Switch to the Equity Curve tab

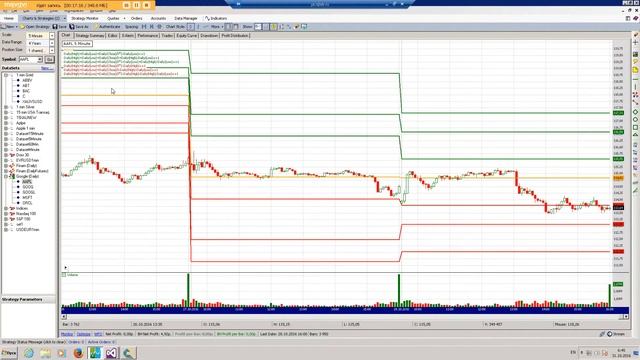(x=187, y=36)
